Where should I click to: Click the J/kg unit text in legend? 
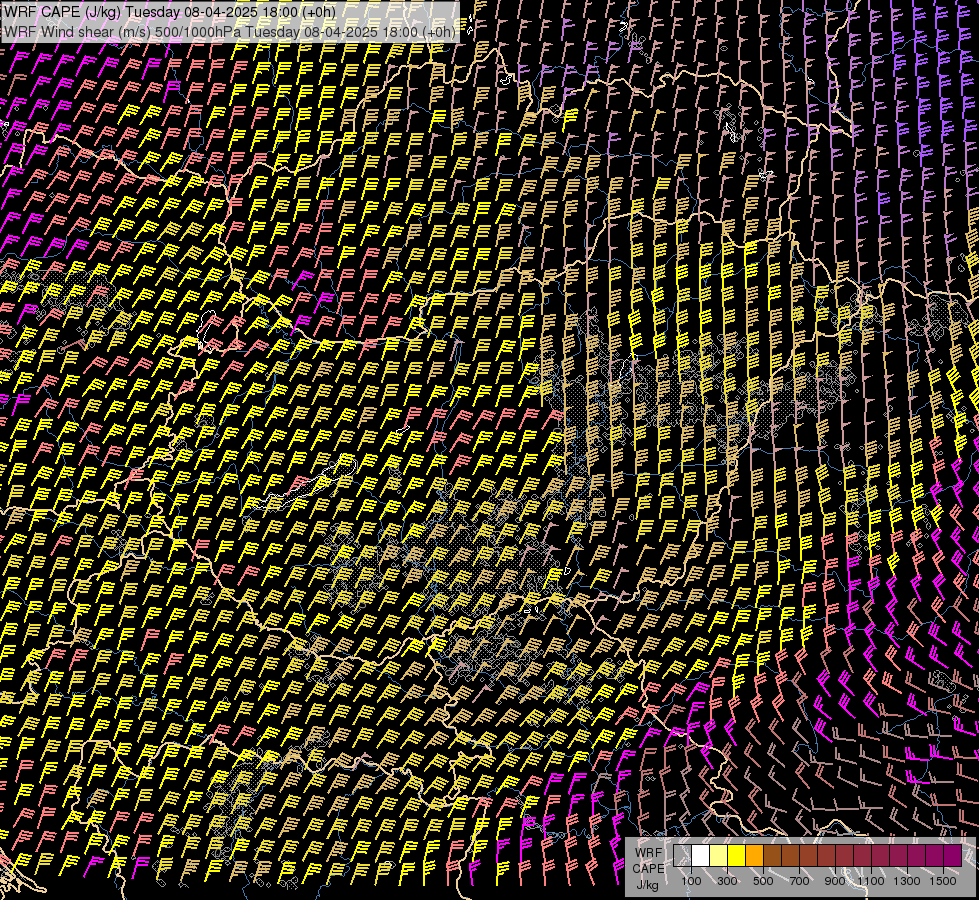tap(647, 885)
